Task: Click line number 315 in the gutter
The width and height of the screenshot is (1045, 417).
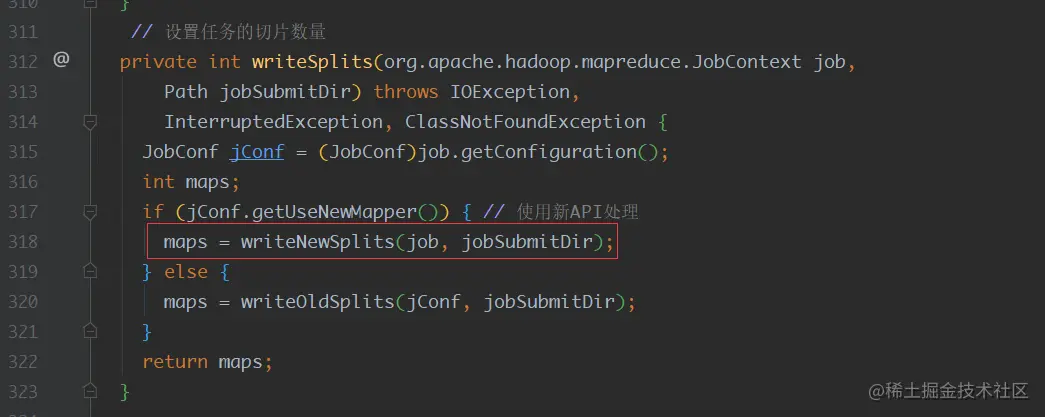Action: pyautogui.click(x=23, y=152)
